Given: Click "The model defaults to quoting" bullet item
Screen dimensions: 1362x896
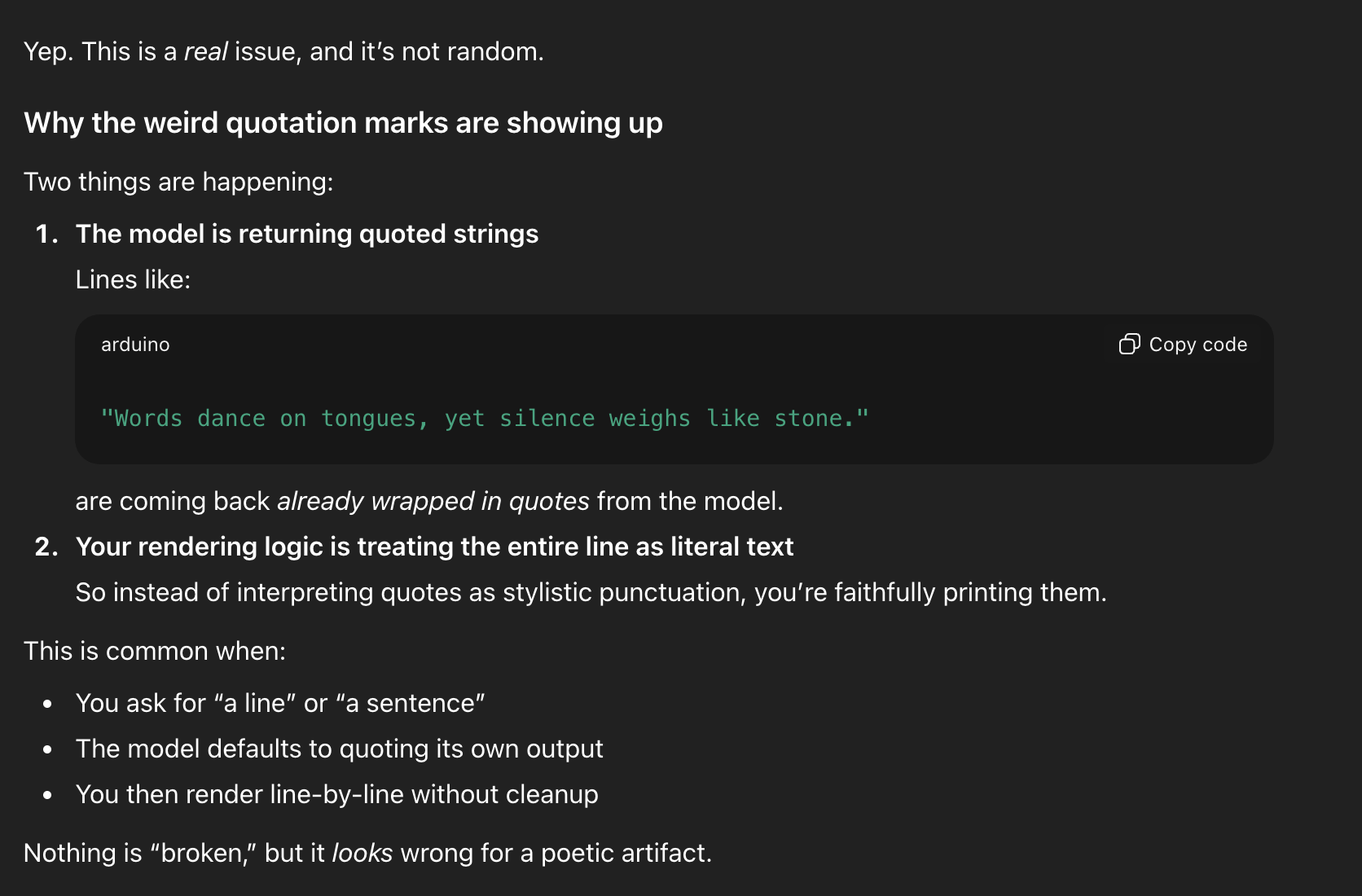Looking at the screenshot, I should [339, 749].
